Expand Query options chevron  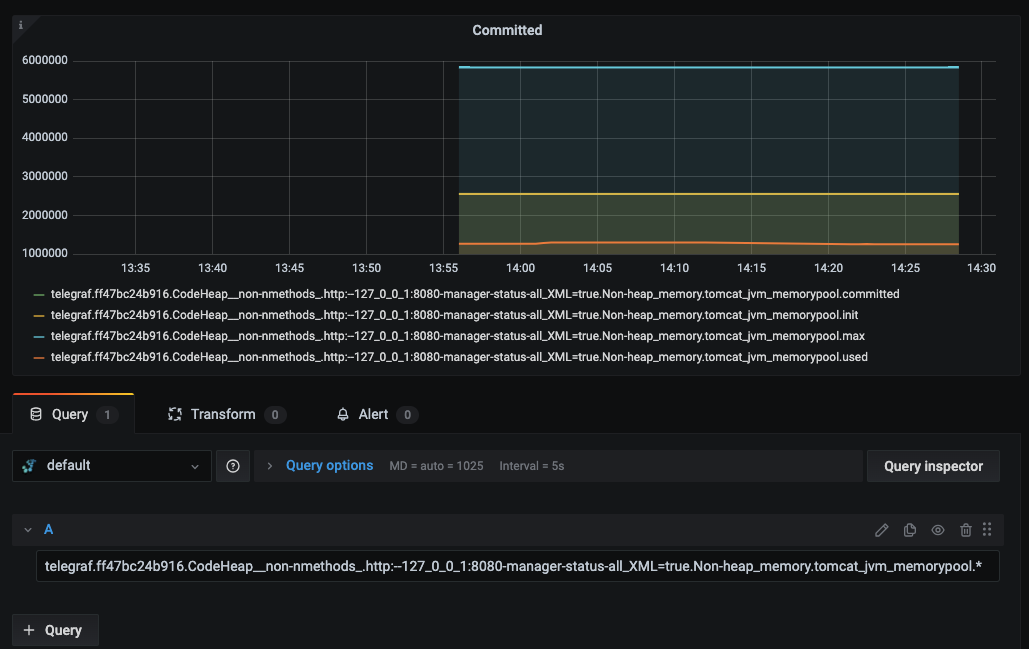click(270, 466)
